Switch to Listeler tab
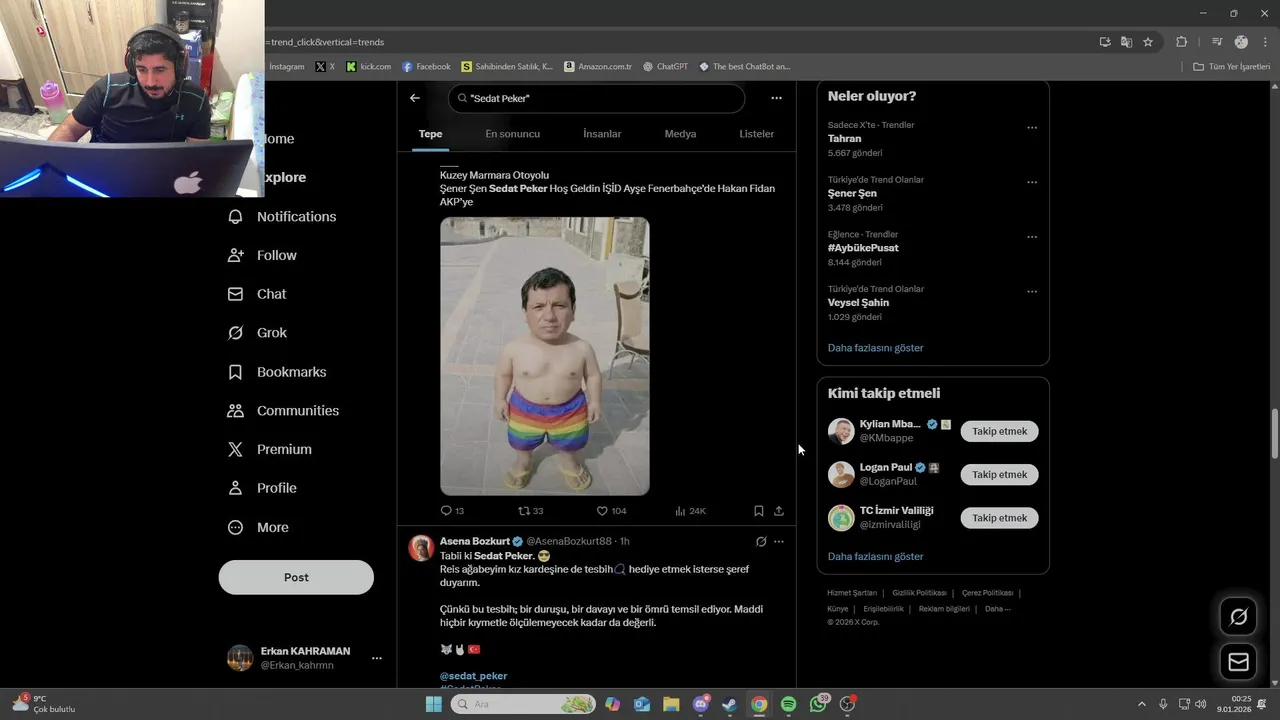 click(x=757, y=134)
